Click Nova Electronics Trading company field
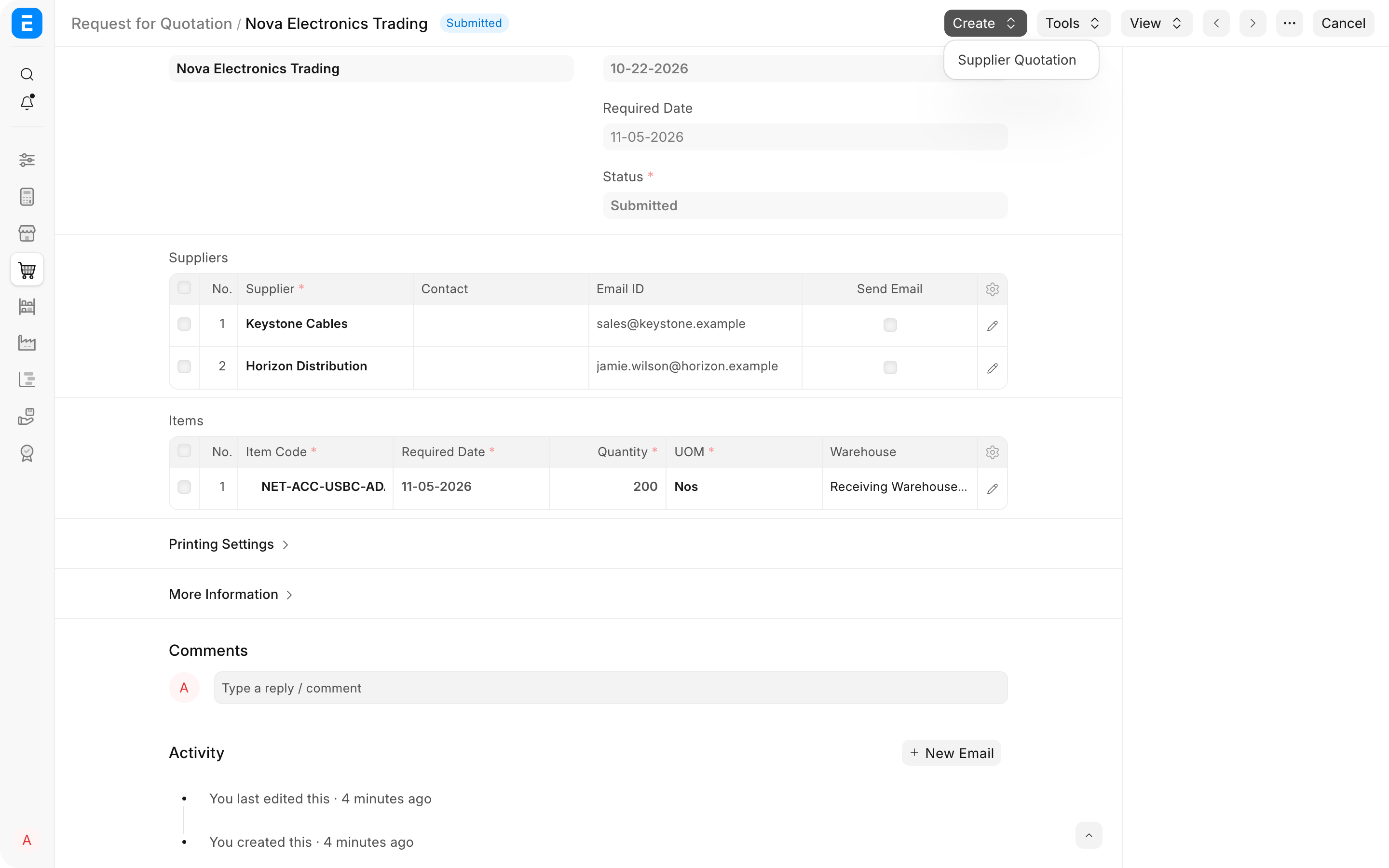This screenshot has width=1389, height=868. [x=371, y=69]
